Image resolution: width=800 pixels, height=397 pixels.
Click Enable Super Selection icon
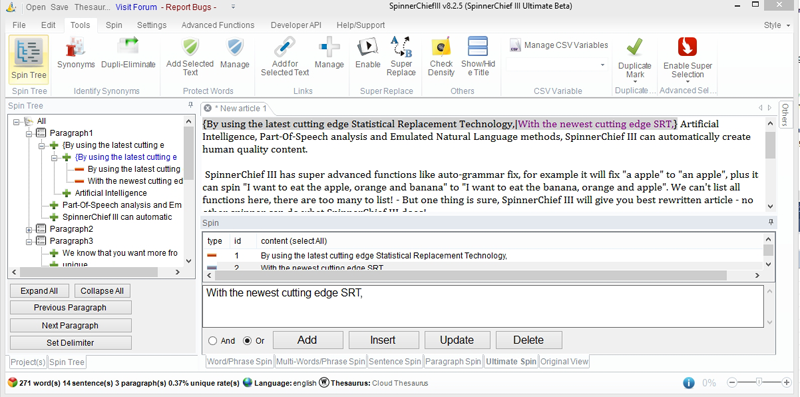click(x=687, y=58)
